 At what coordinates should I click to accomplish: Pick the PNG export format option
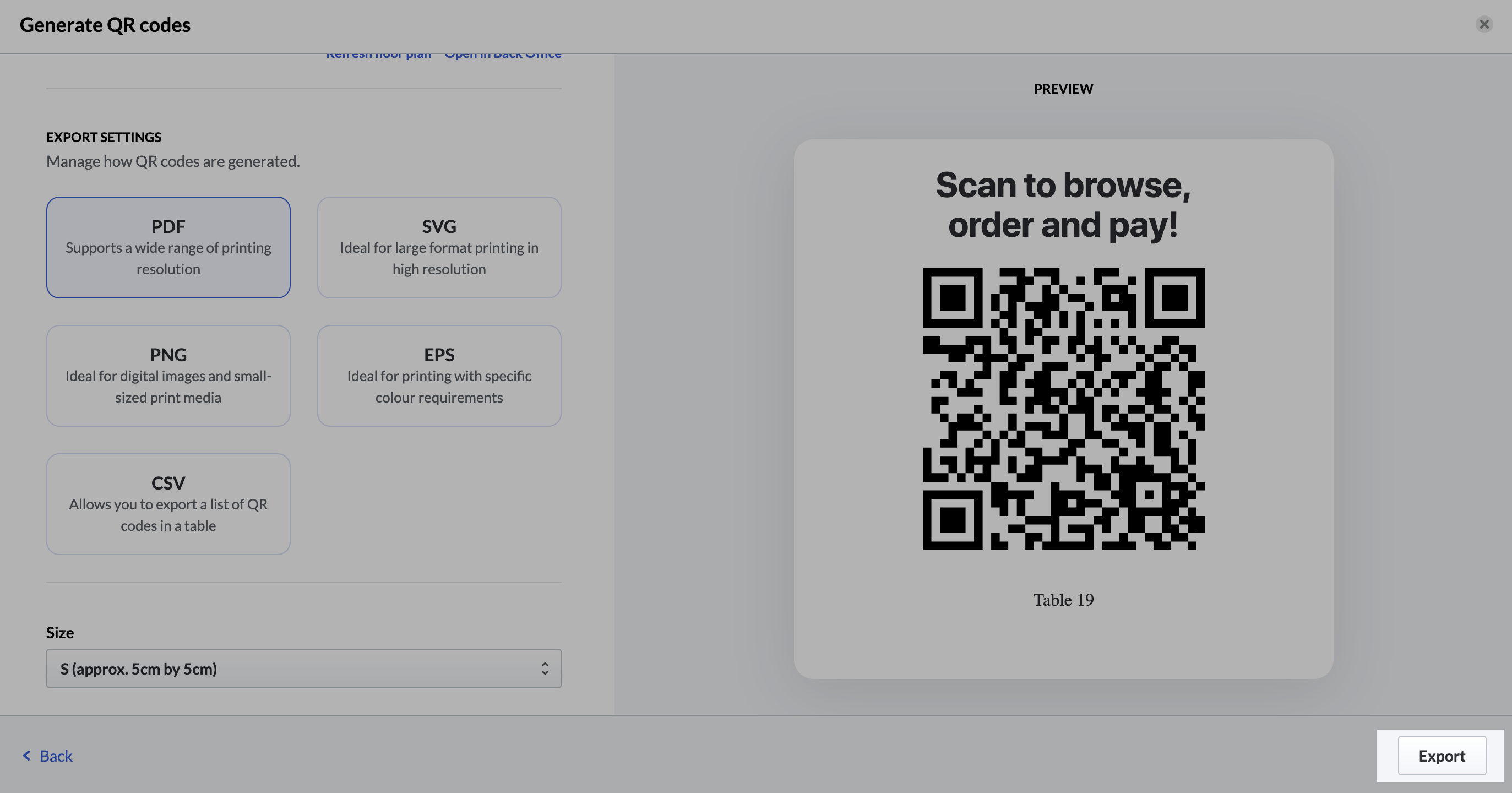[x=168, y=376]
